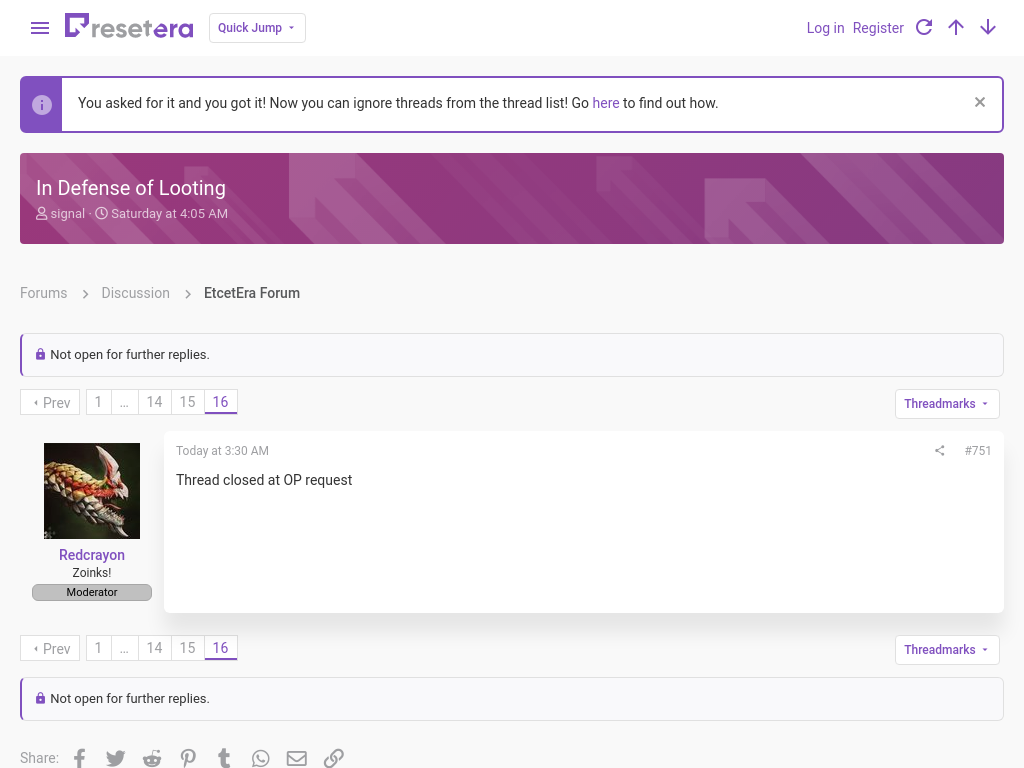Copy thread link icon
Viewport: 1024px width, 768px height.
click(x=334, y=758)
